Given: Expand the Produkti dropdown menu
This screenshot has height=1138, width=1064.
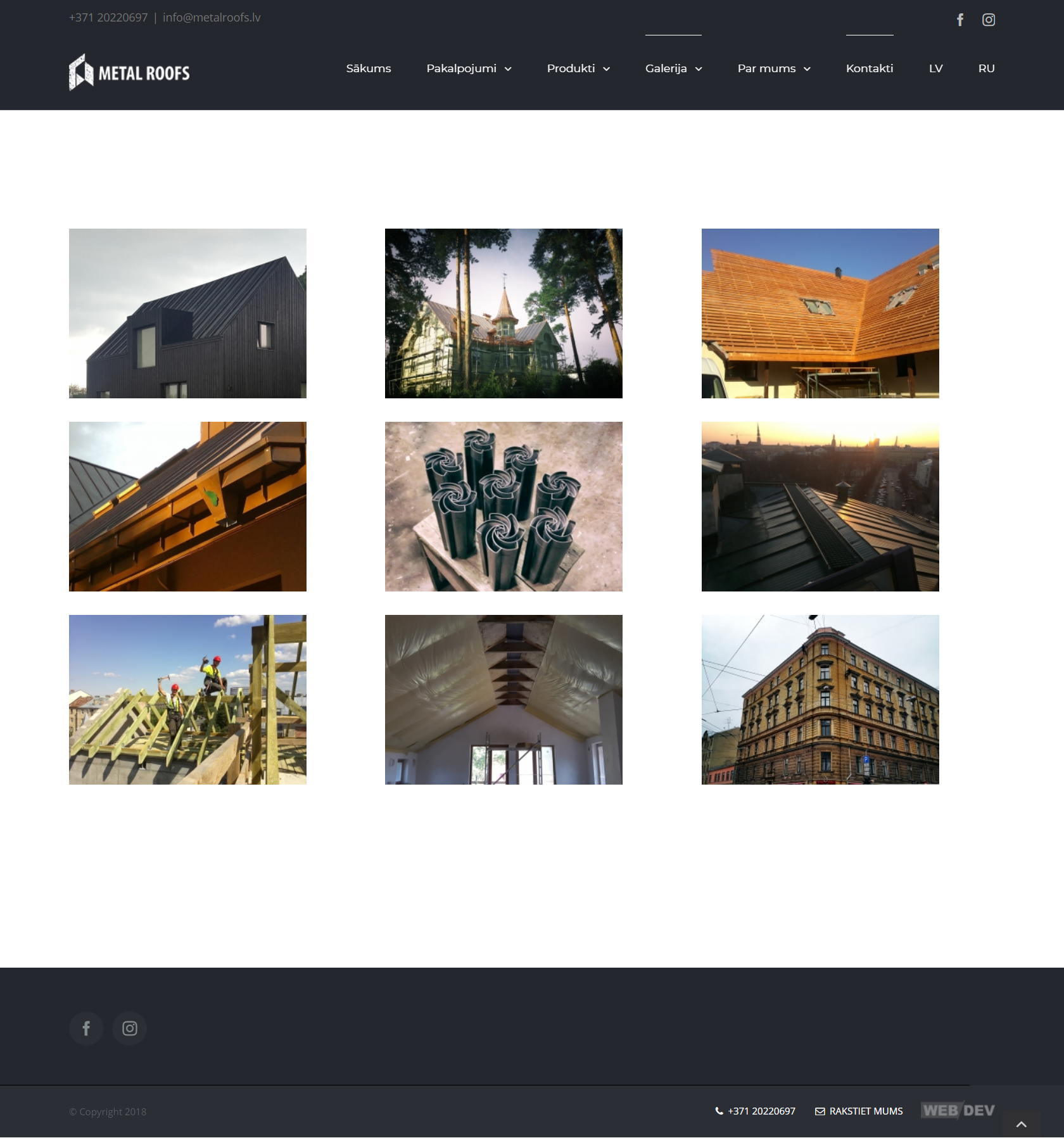Looking at the screenshot, I should [x=578, y=68].
